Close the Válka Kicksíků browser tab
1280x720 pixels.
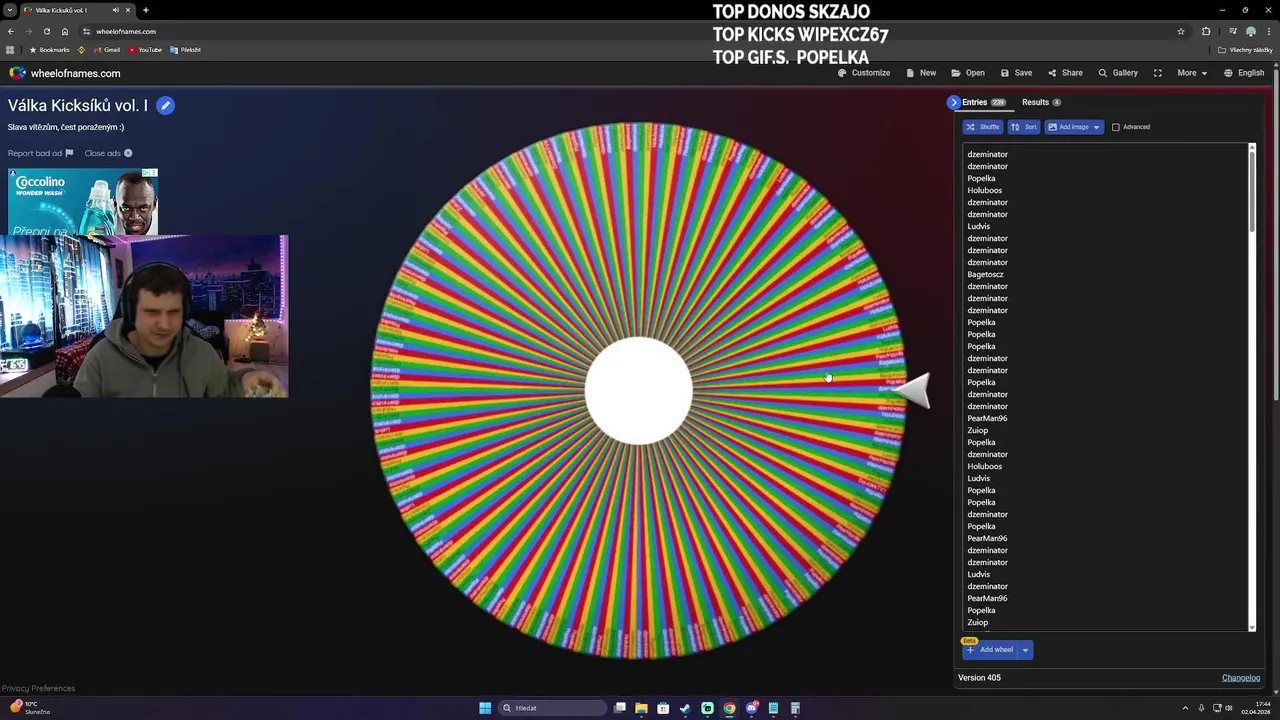(x=128, y=10)
